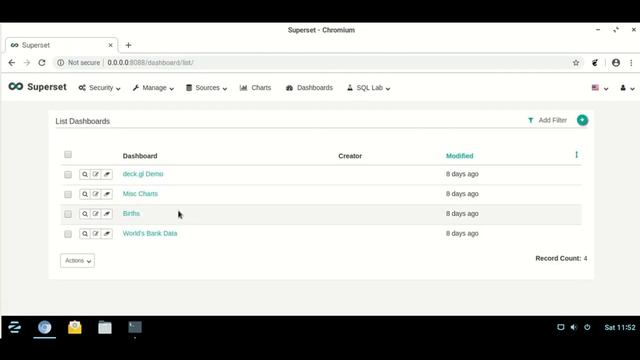640x360 pixels.
Task: Open the Births dashboard link
Action: pos(131,213)
